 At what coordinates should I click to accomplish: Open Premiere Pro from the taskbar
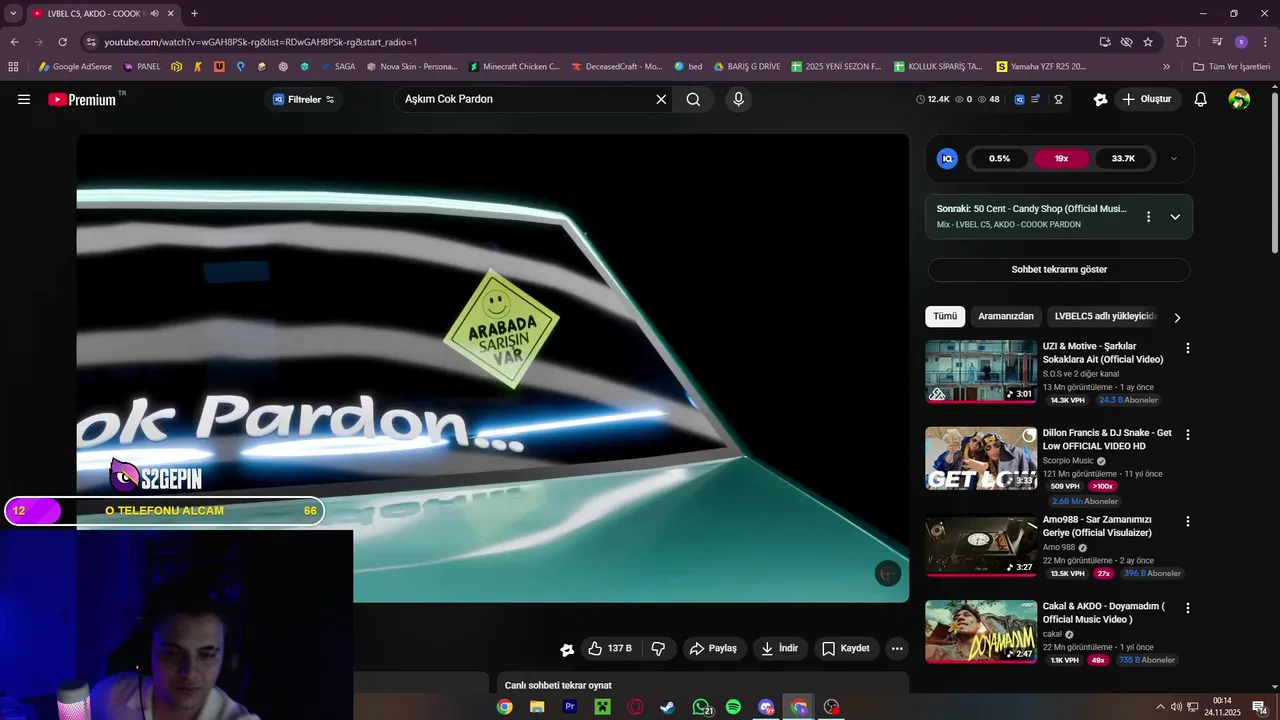(x=570, y=707)
